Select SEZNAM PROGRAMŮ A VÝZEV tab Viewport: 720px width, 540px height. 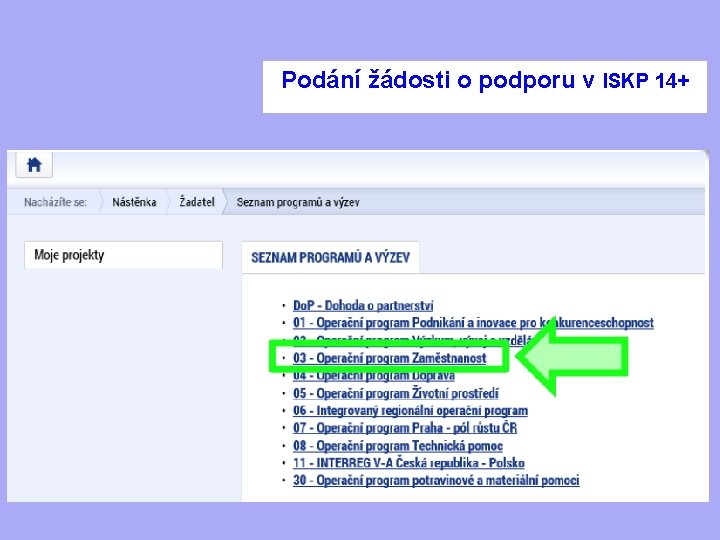tap(330, 257)
